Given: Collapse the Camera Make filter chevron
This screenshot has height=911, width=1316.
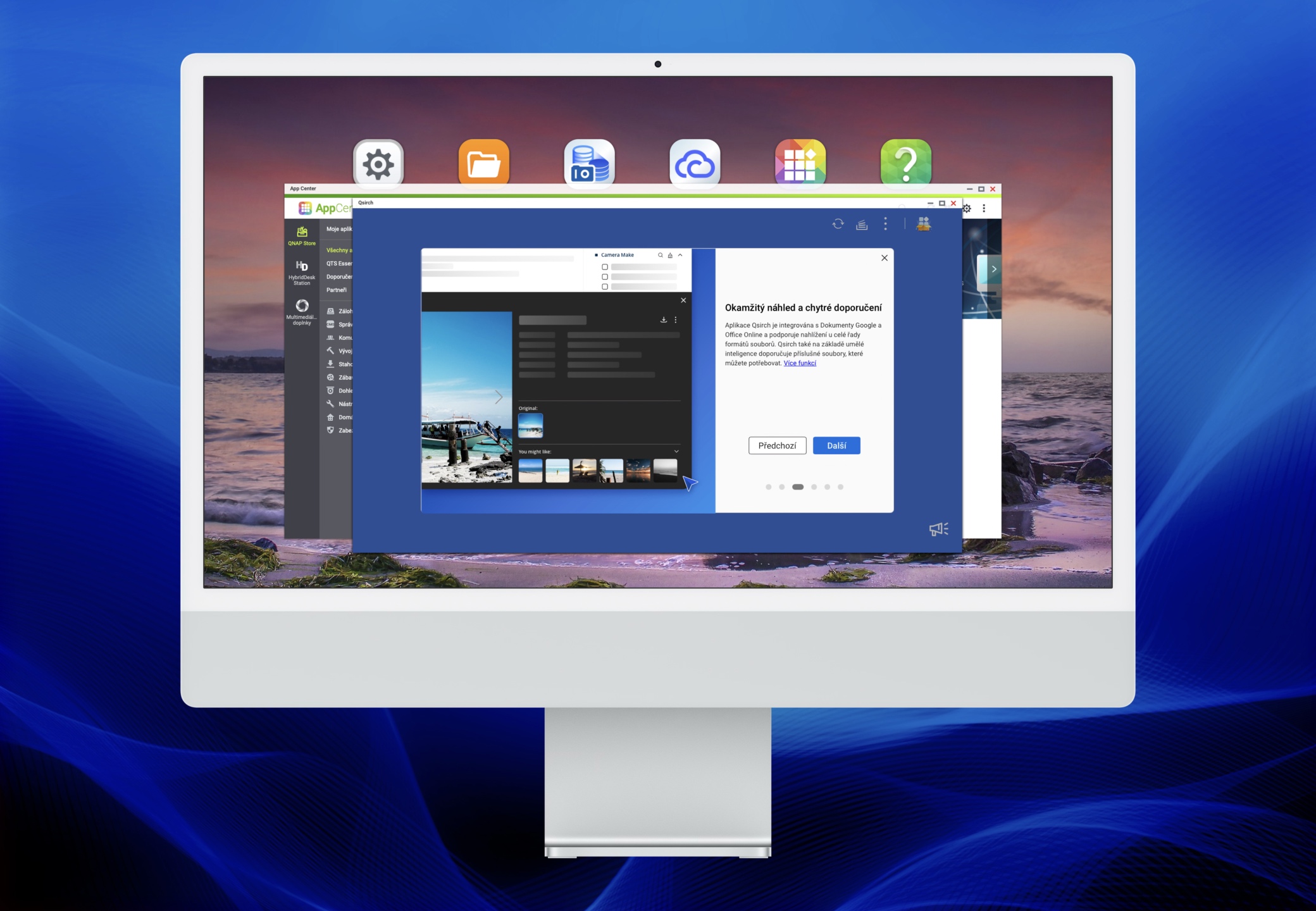Looking at the screenshot, I should tap(680, 255).
